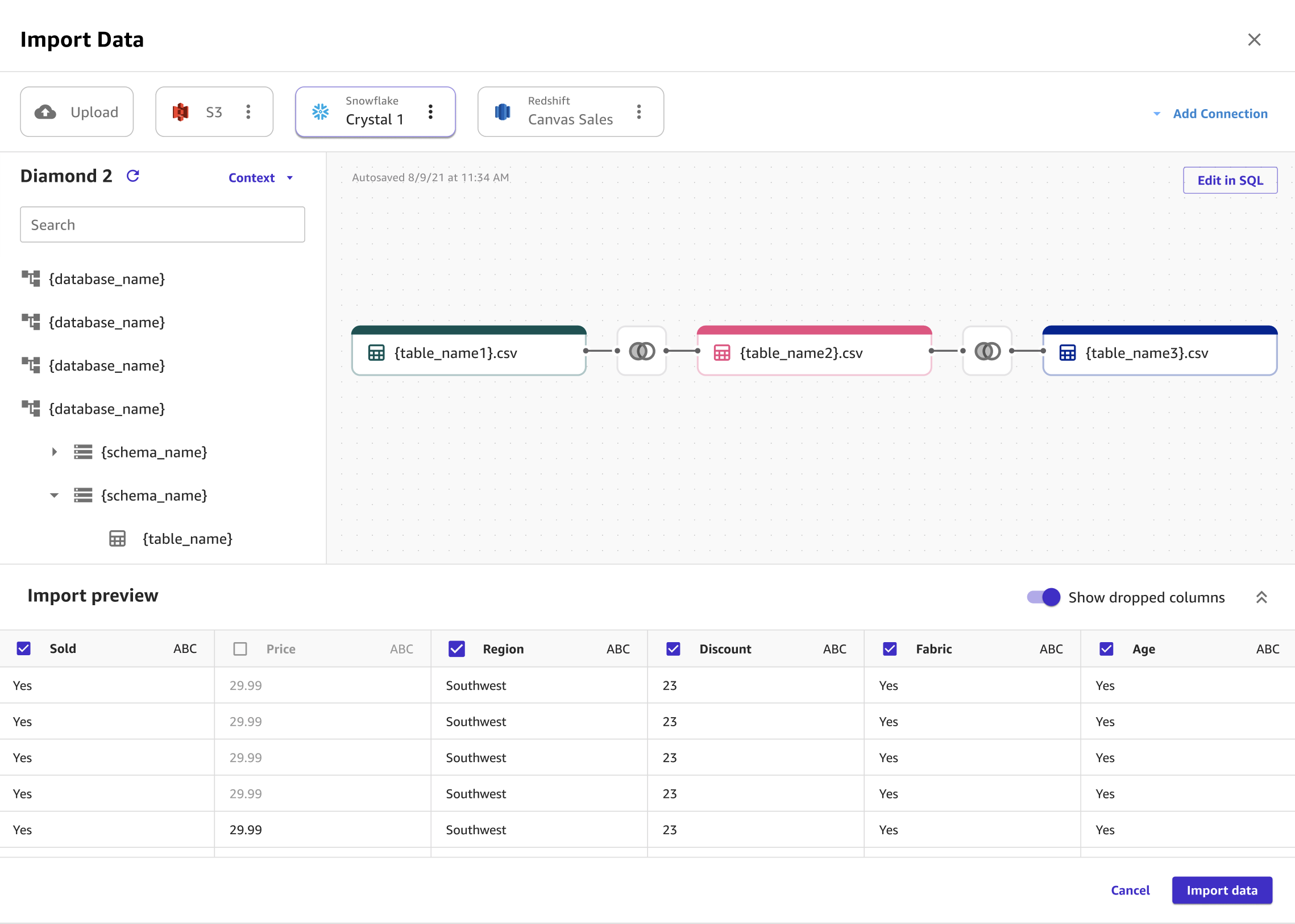This screenshot has width=1295, height=924.
Task: Click the Upload cloud icon
Action: pyautogui.click(x=47, y=111)
